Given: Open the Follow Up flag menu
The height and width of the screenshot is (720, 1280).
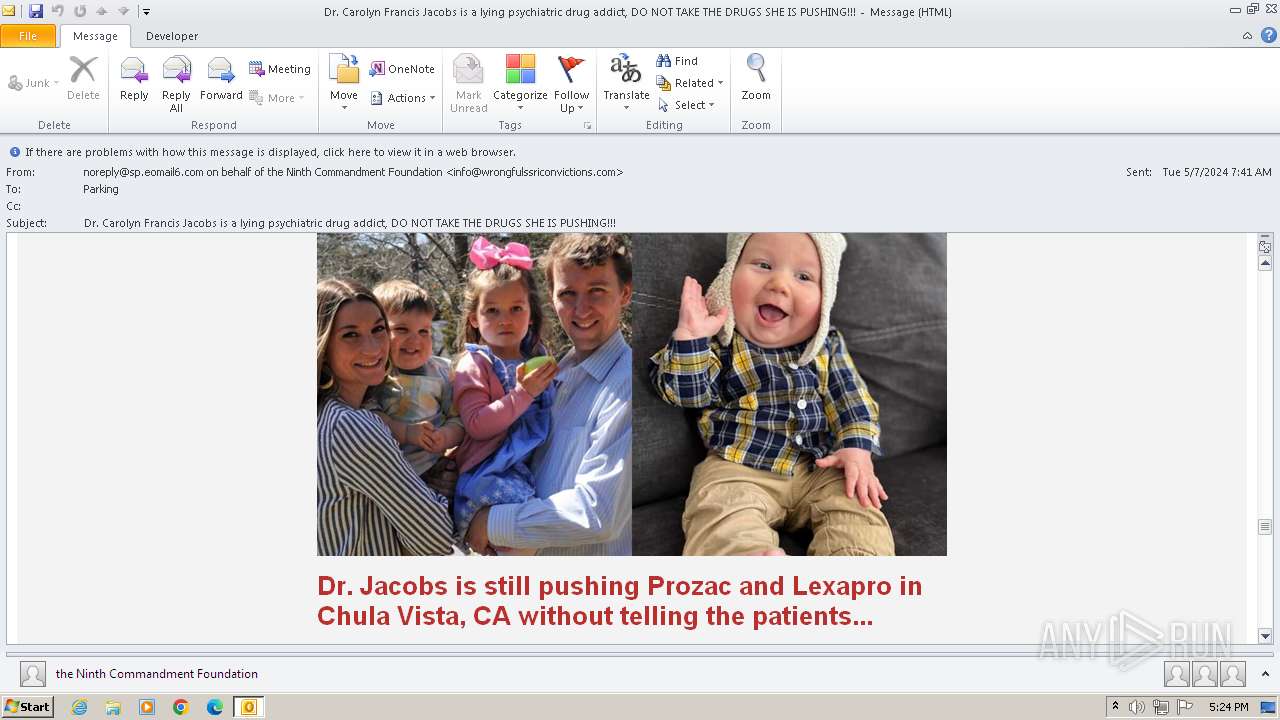Looking at the screenshot, I should coord(571,84).
